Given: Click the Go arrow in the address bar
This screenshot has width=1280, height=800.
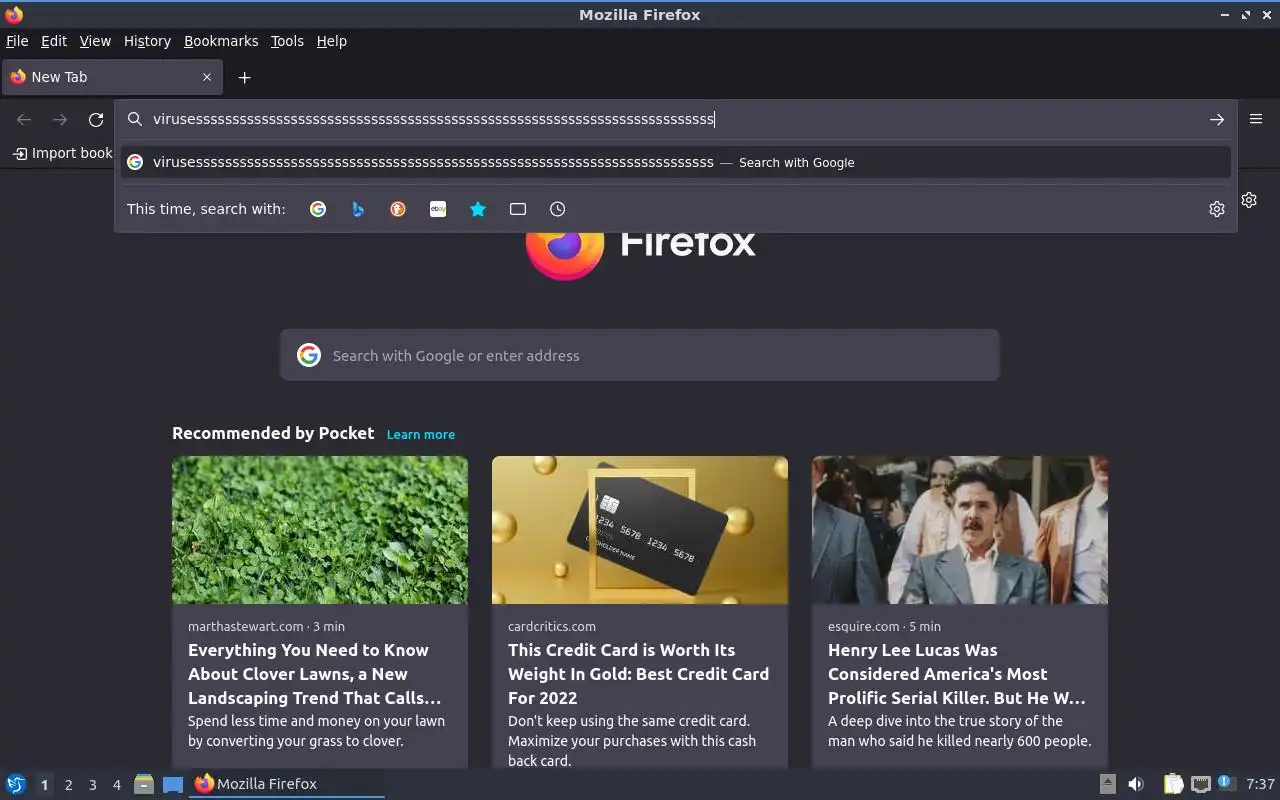Looking at the screenshot, I should 1216,119.
